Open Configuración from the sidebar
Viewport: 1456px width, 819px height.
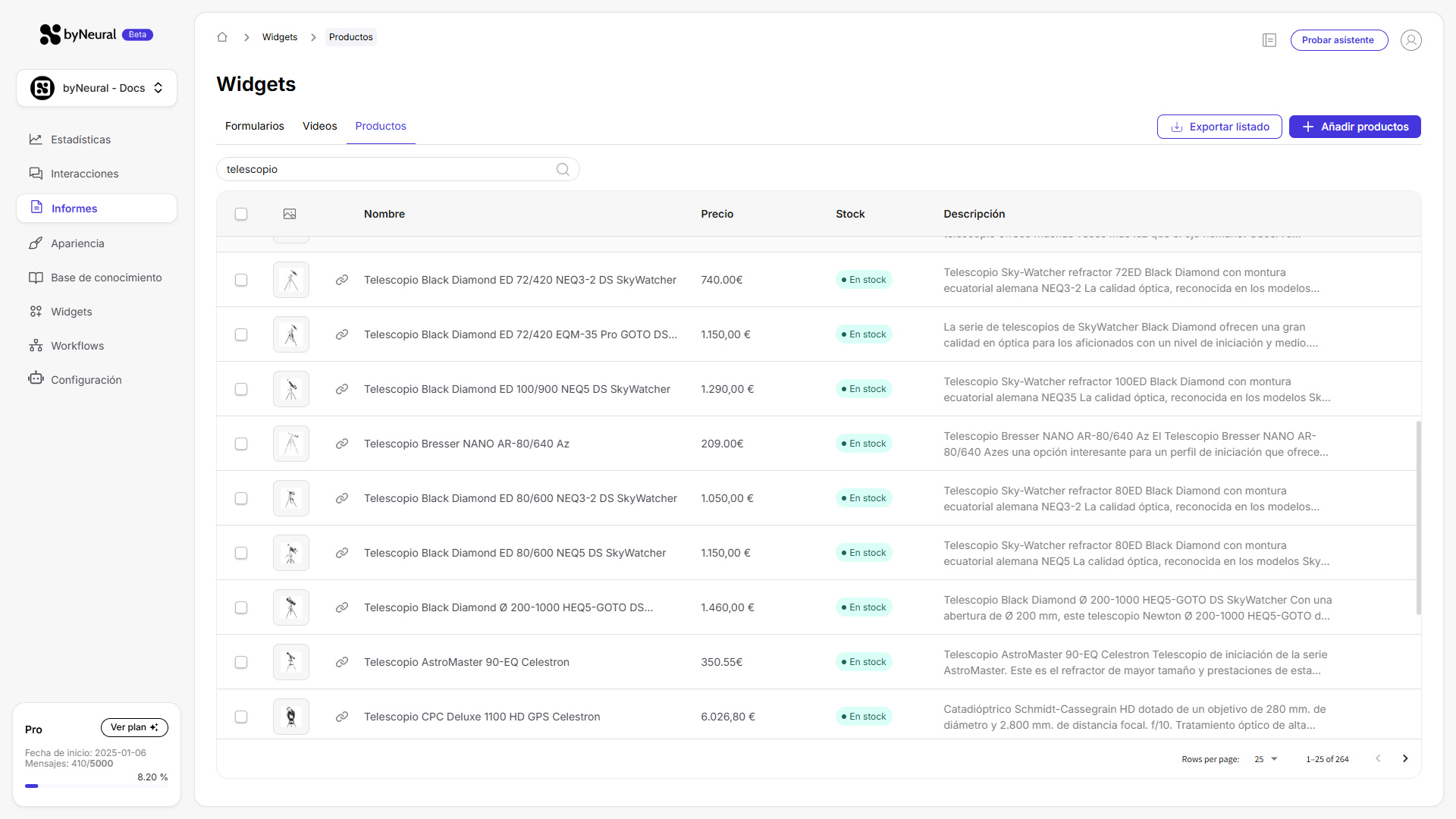click(x=86, y=379)
